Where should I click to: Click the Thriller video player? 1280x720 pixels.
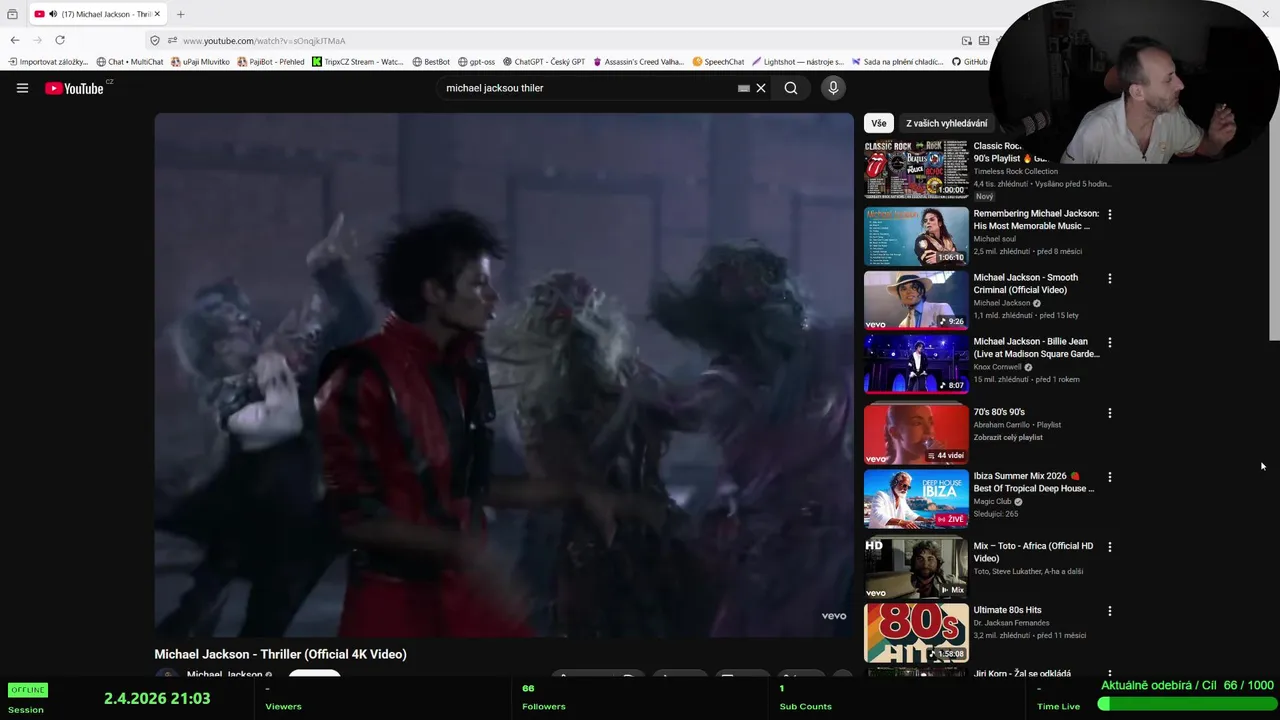504,375
